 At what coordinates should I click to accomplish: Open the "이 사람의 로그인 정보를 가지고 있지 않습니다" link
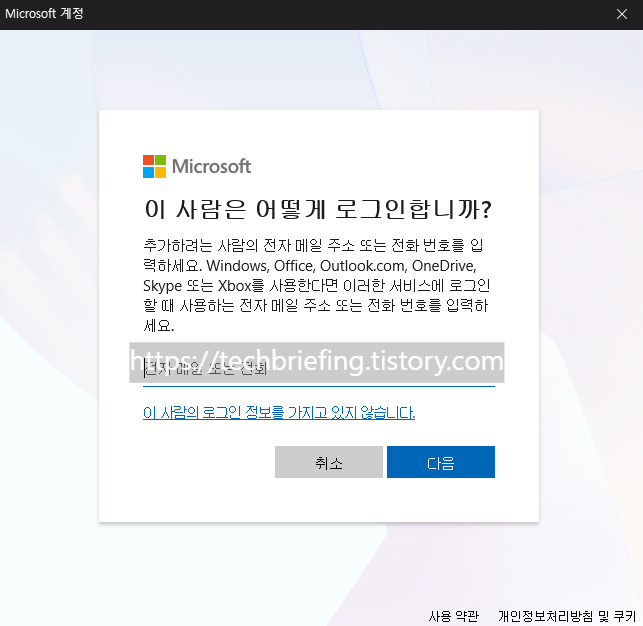279,412
